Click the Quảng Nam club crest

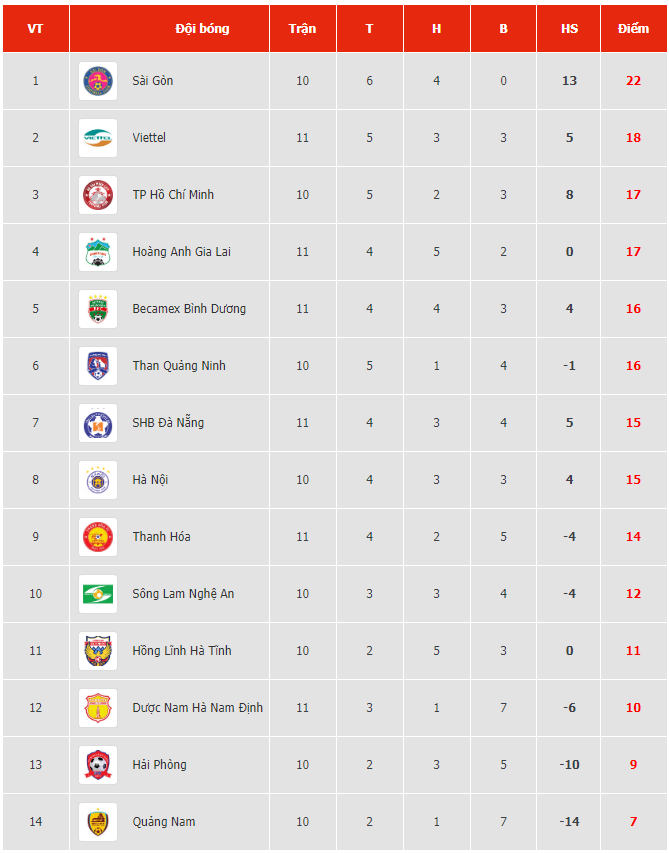click(98, 822)
